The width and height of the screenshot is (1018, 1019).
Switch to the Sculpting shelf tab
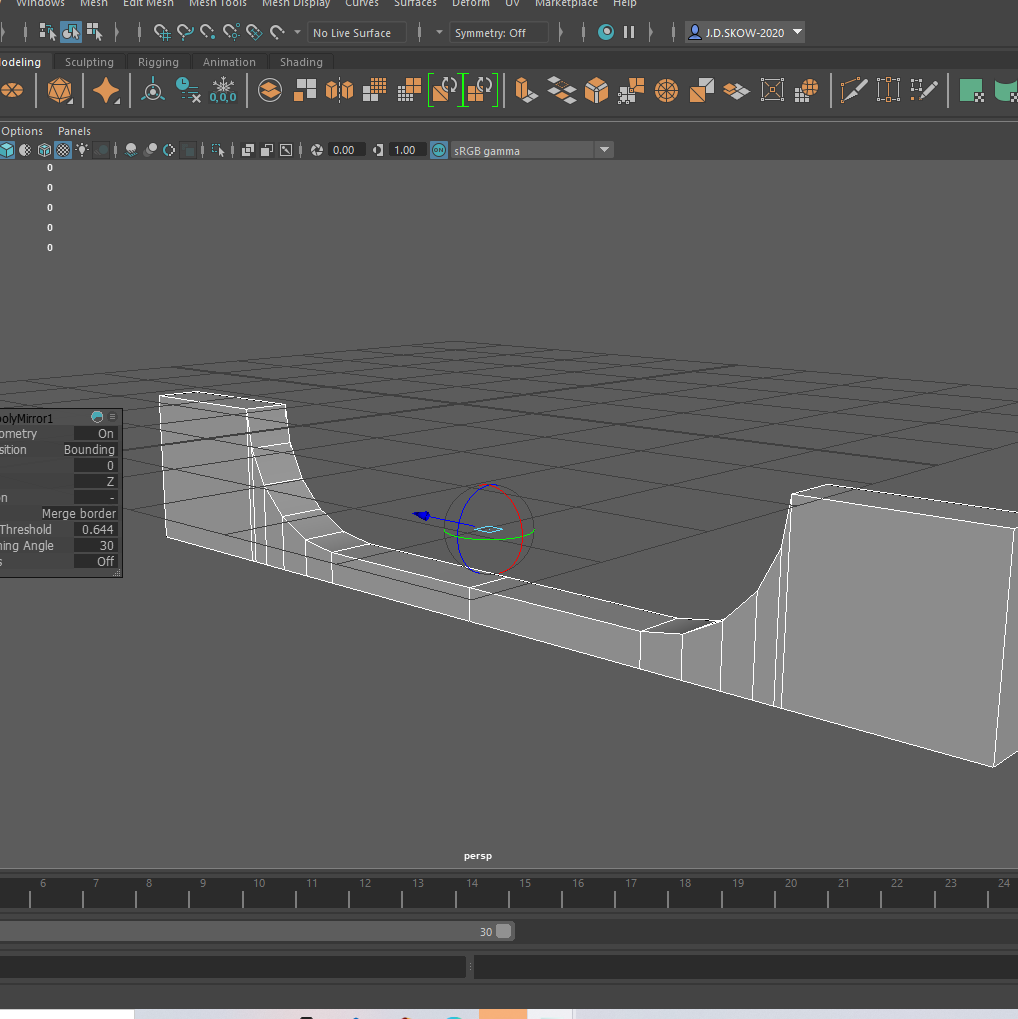pyautogui.click(x=89, y=62)
